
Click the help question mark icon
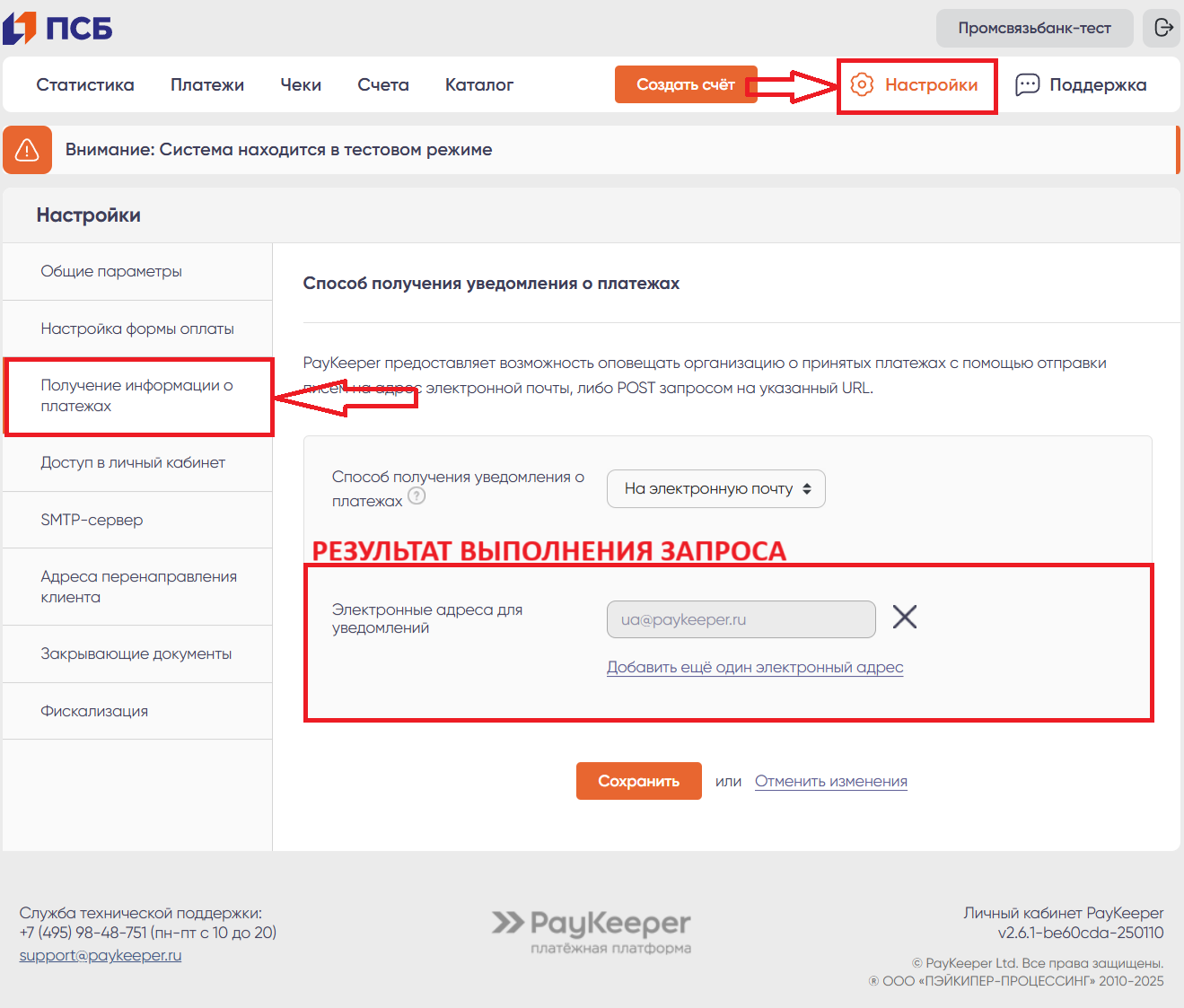tap(417, 495)
